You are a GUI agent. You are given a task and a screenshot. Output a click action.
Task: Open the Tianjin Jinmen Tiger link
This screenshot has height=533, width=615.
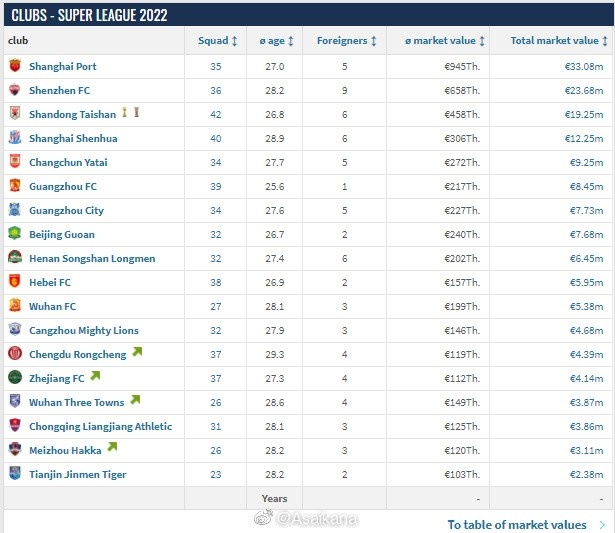pos(78,475)
